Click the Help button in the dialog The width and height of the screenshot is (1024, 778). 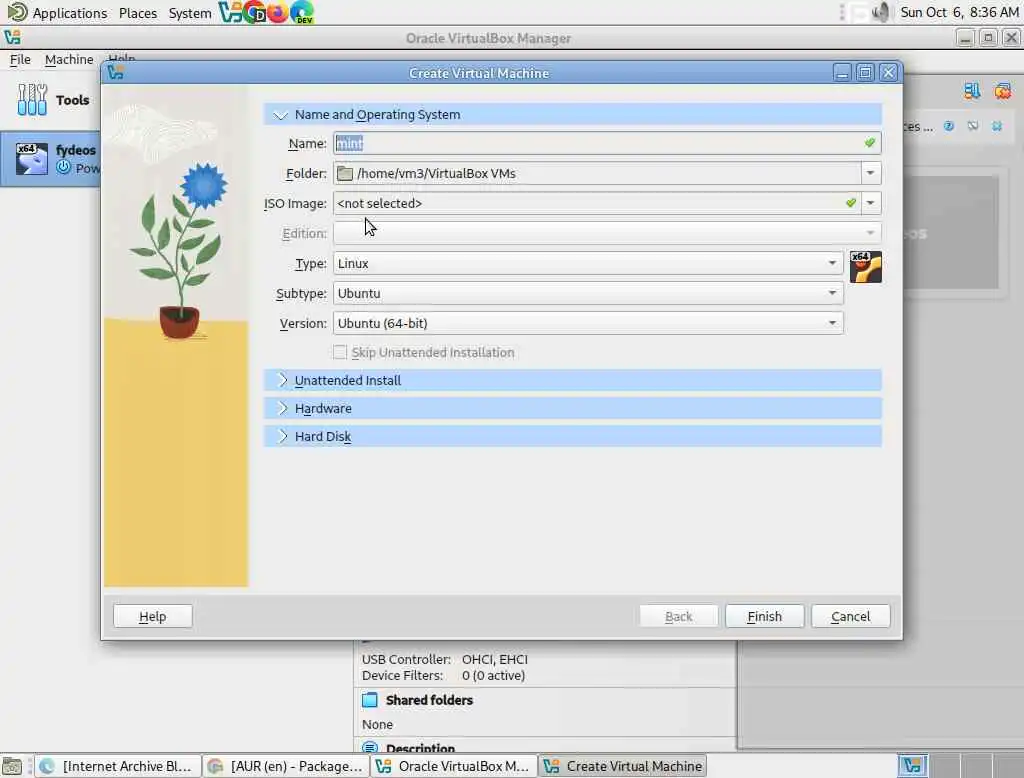click(x=153, y=616)
